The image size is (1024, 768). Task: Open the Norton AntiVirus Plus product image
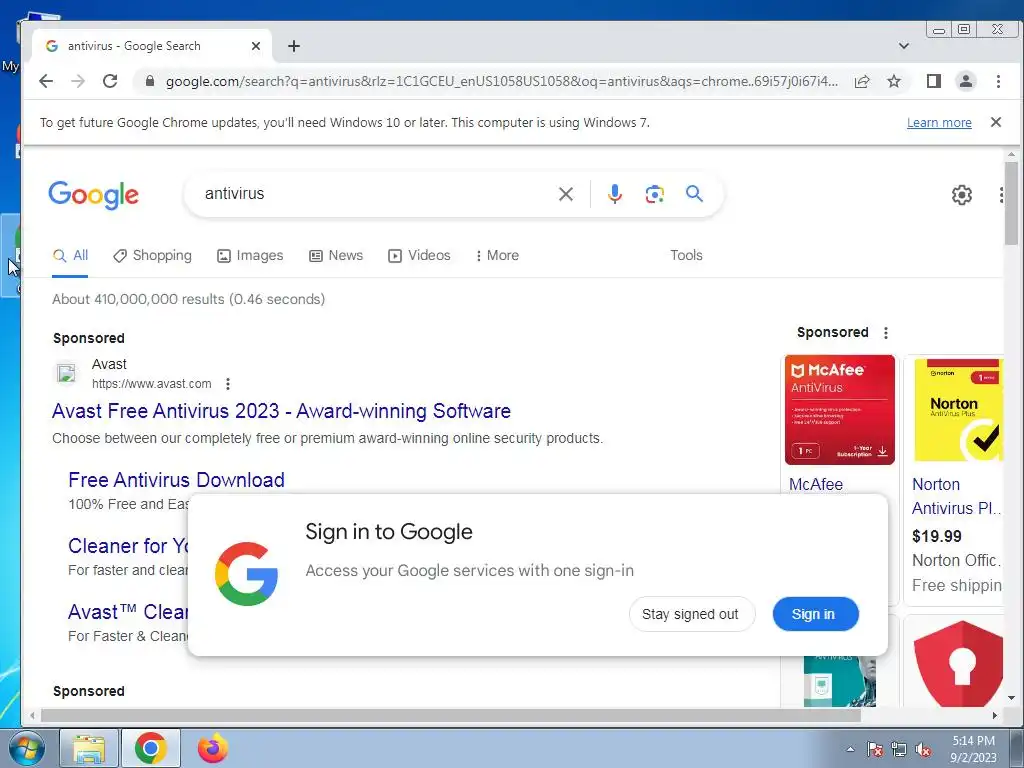[x=958, y=410]
